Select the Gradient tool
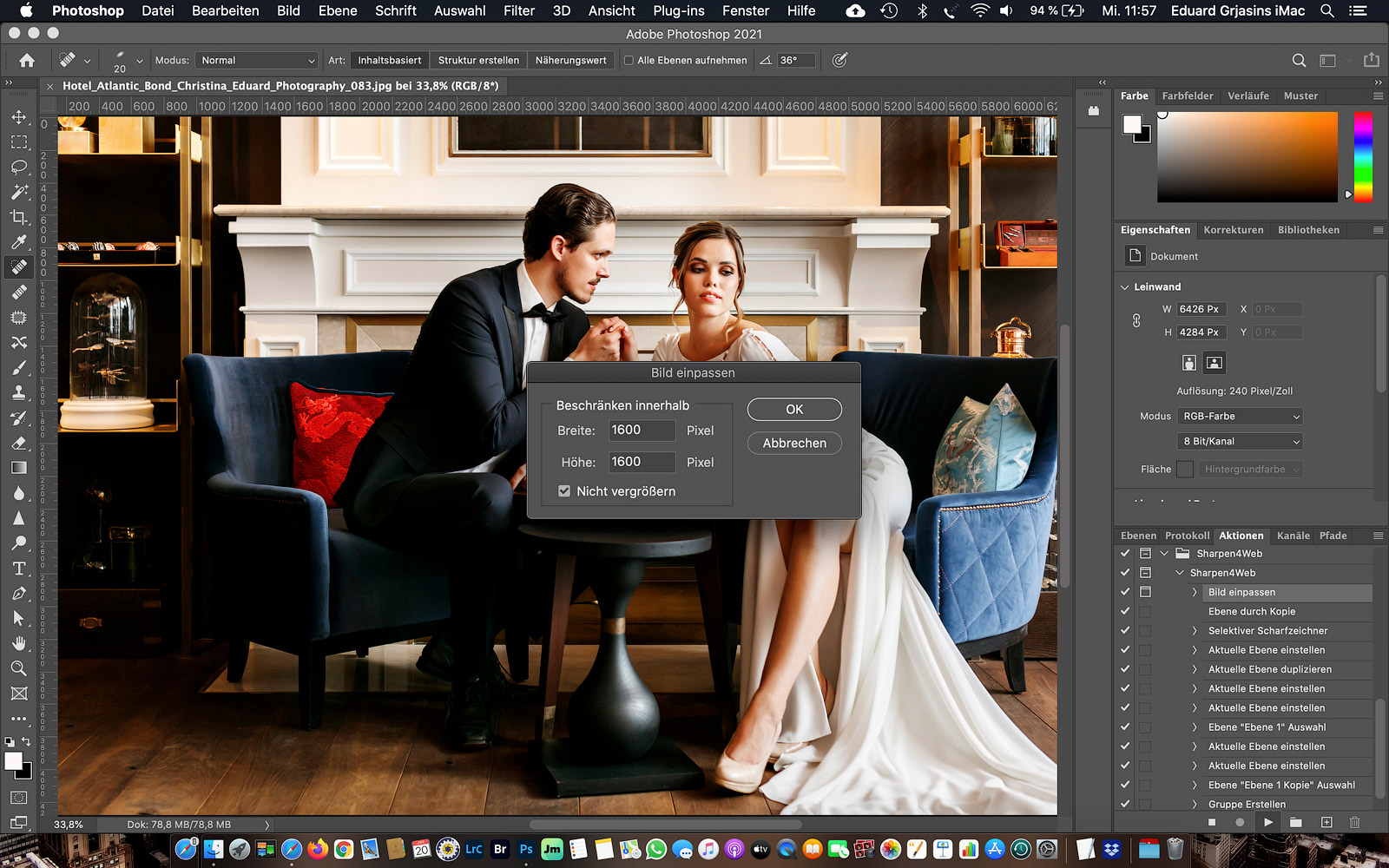Screen dimensions: 1389x868 click(19, 468)
